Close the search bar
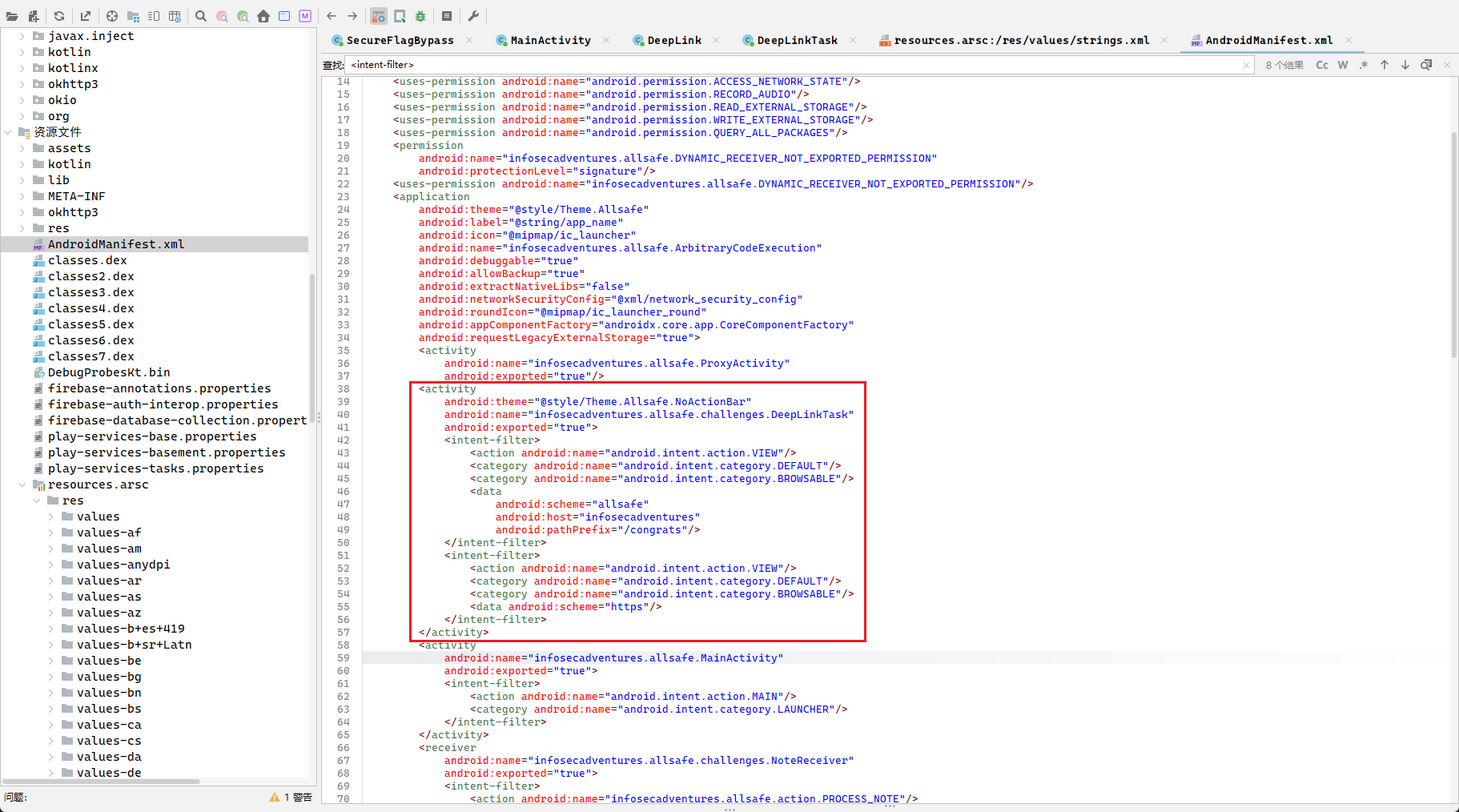1459x812 pixels. tap(1447, 65)
